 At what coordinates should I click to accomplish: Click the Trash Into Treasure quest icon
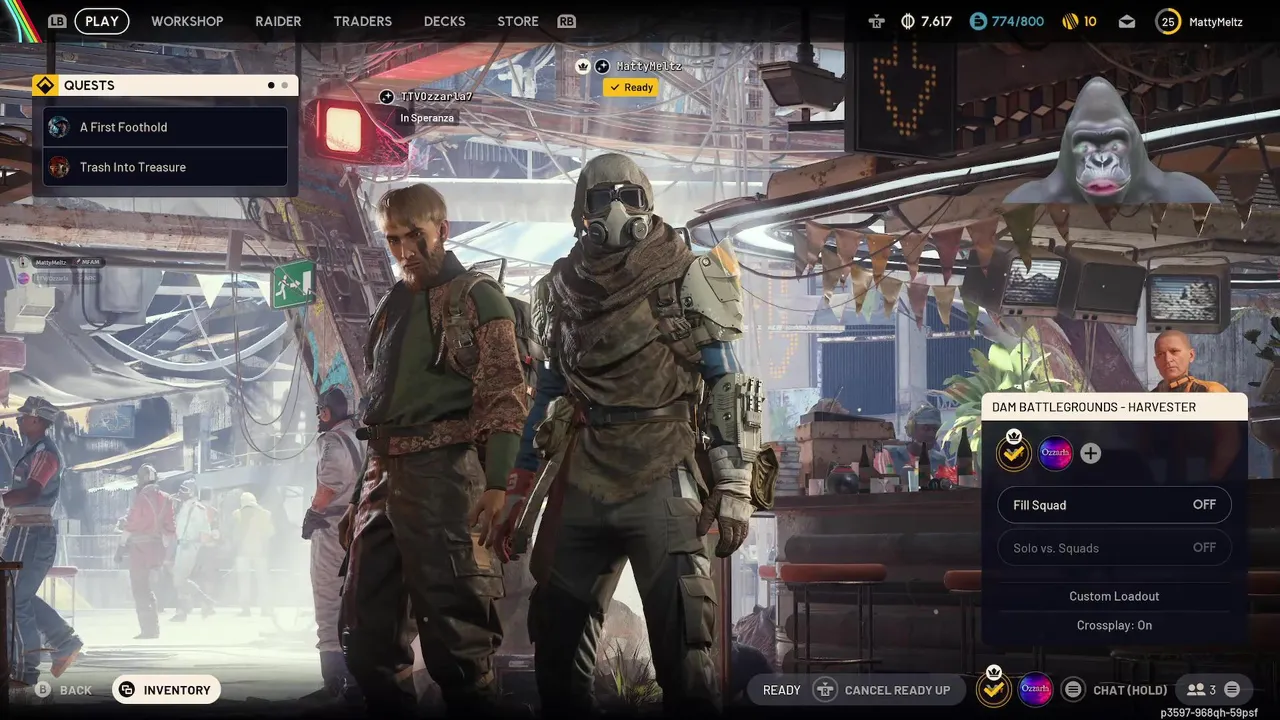point(60,167)
